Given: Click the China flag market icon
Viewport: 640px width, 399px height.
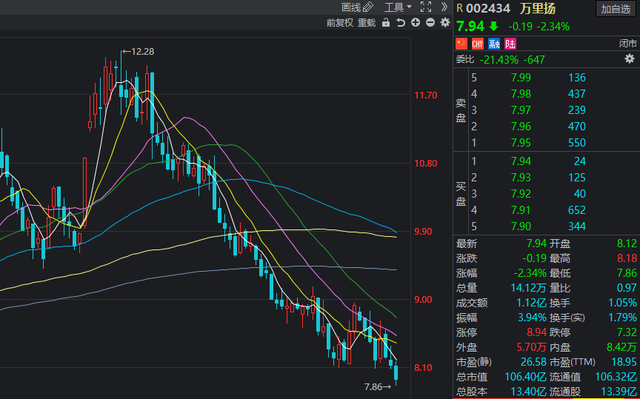Looking at the screenshot, I should tap(461, 43).
